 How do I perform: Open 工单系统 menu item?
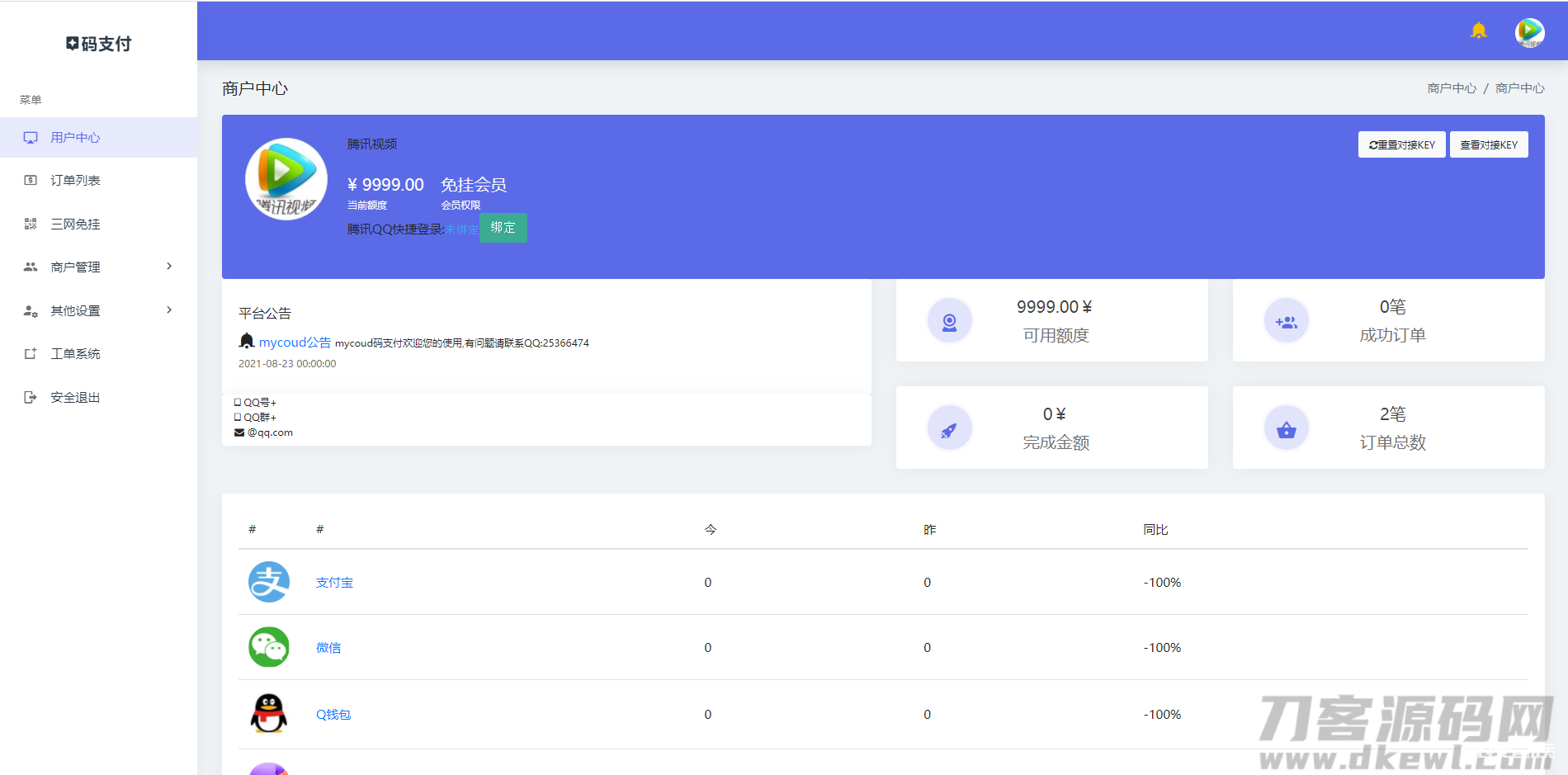tap(98, 353)
